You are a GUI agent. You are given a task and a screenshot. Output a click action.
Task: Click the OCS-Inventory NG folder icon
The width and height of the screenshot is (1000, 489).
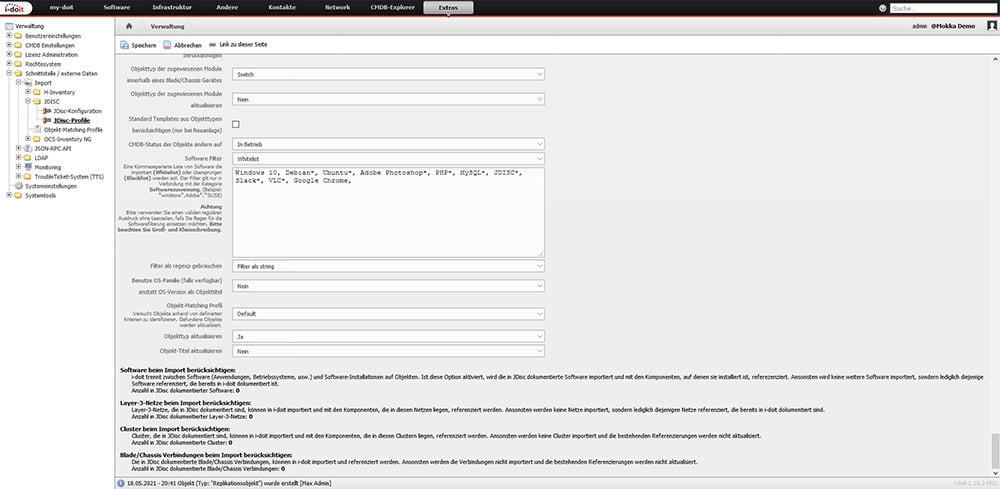(38, 139)
